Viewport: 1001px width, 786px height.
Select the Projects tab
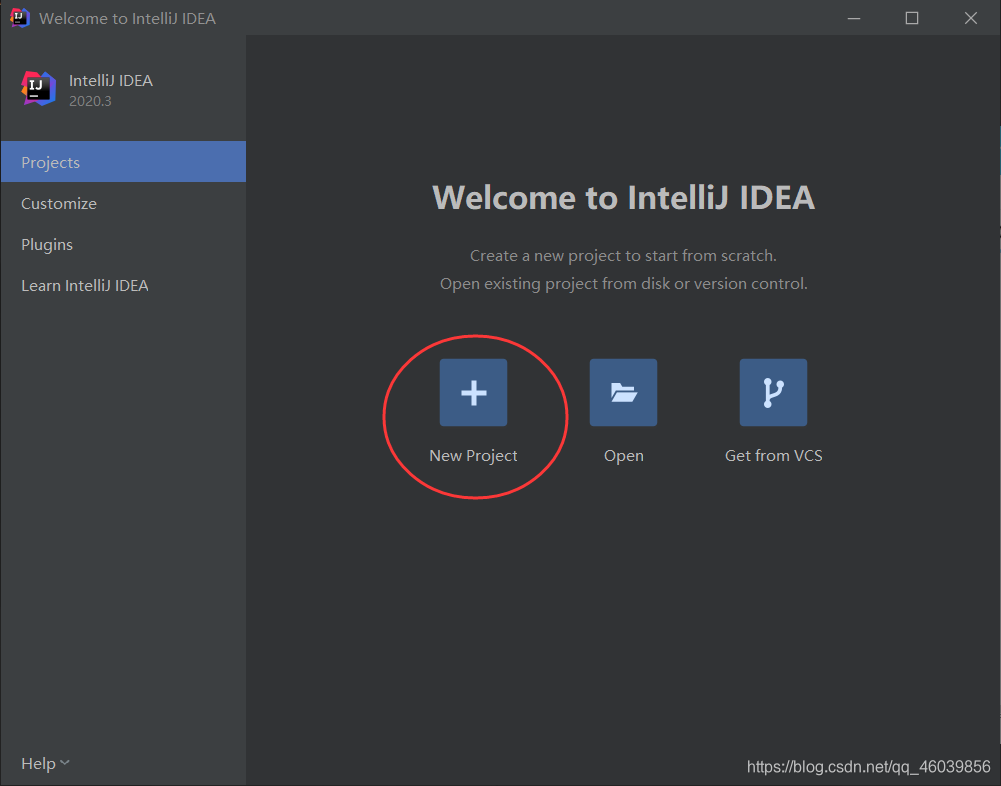123,162
